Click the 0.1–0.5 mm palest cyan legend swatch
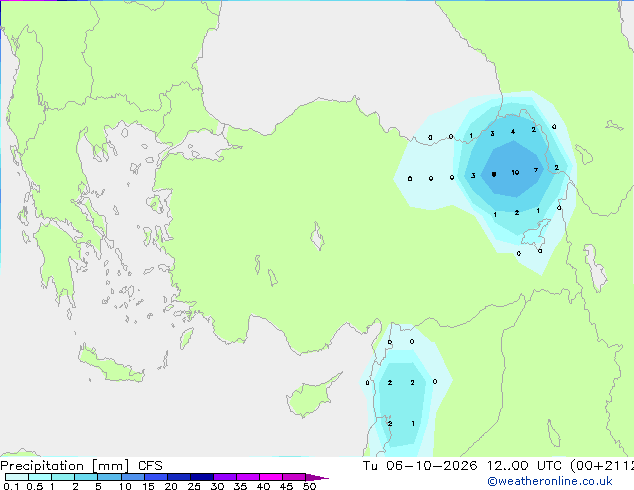This screenshot has width=634, height=490. pyautogui.click(x=17, y=477)
